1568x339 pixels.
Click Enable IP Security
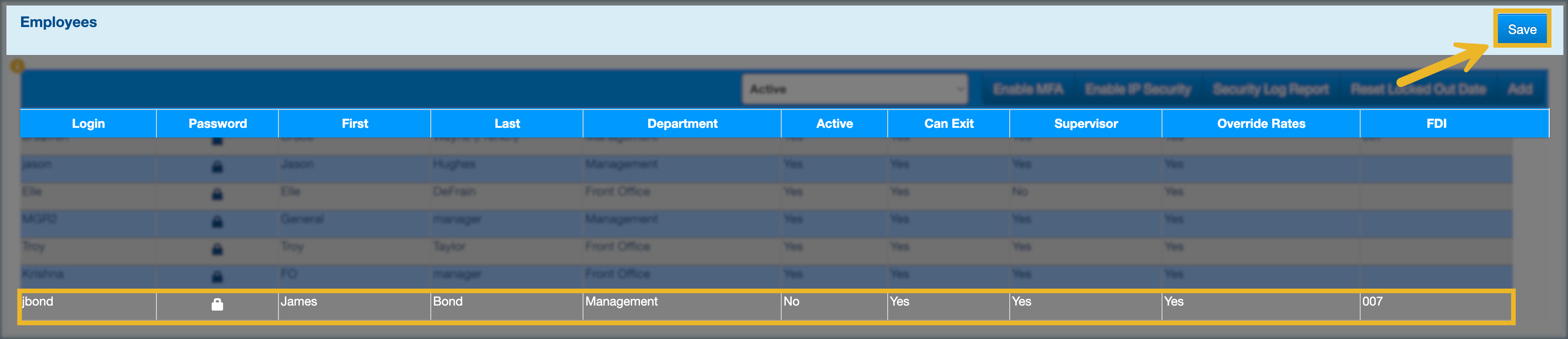(x=1137, y=89)
